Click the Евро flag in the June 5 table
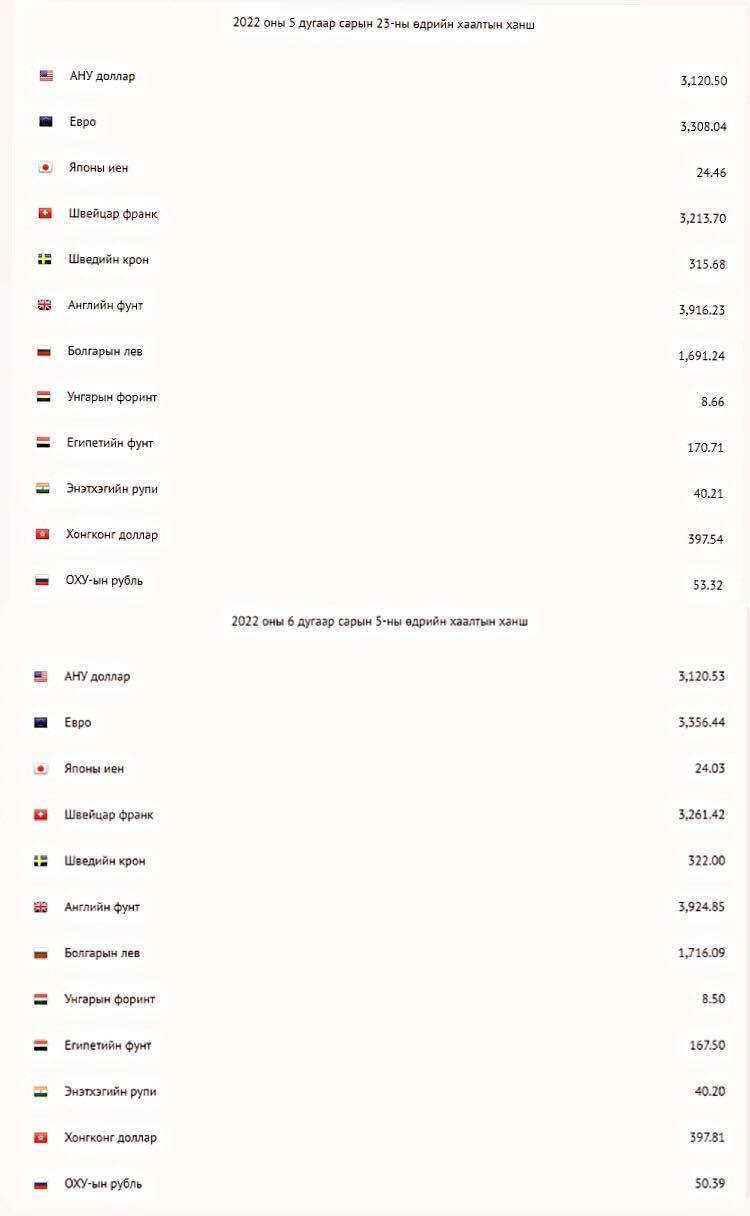This screenshot has width=750, height=1216. [x=41, y=723]
